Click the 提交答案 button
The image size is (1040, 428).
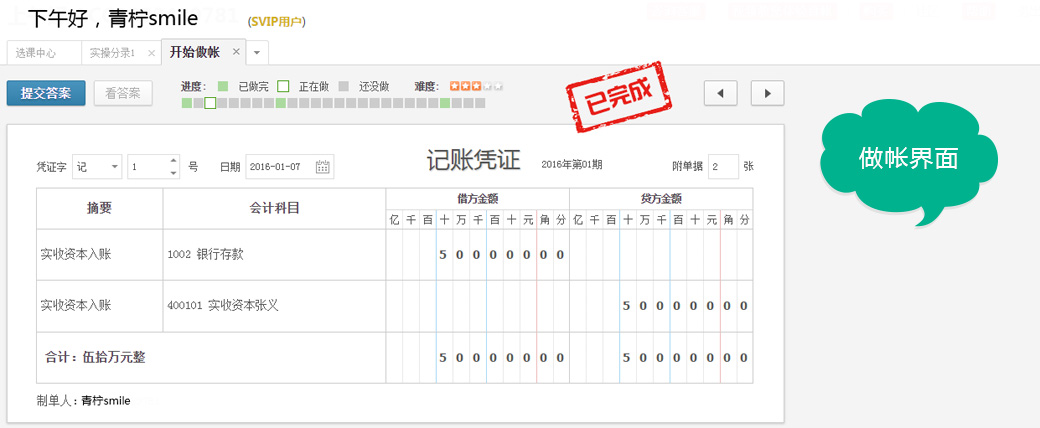pyautogui.click(x=46, y=93)
